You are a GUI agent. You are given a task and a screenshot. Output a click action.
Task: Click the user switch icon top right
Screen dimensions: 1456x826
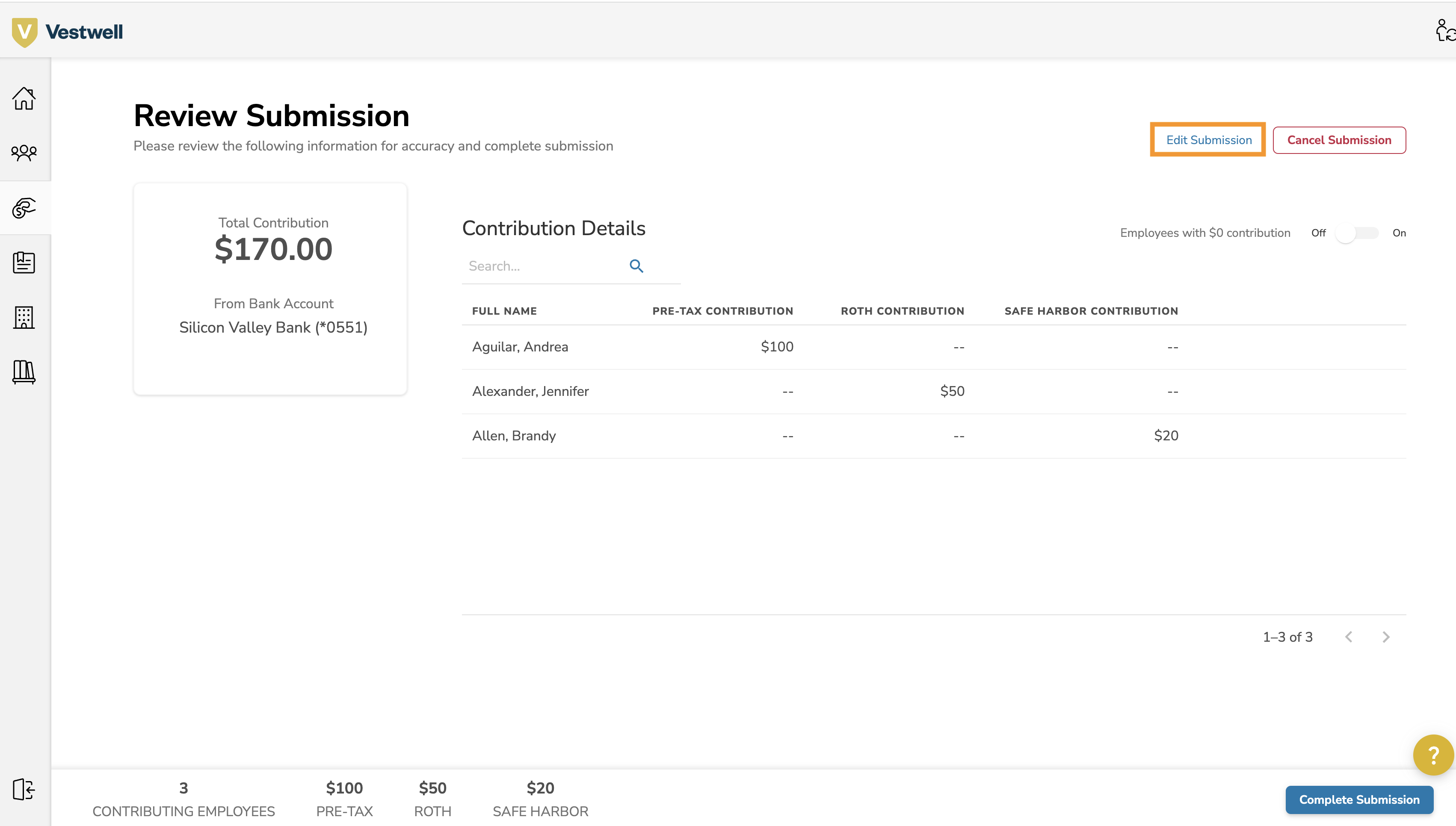point(1444,31)
